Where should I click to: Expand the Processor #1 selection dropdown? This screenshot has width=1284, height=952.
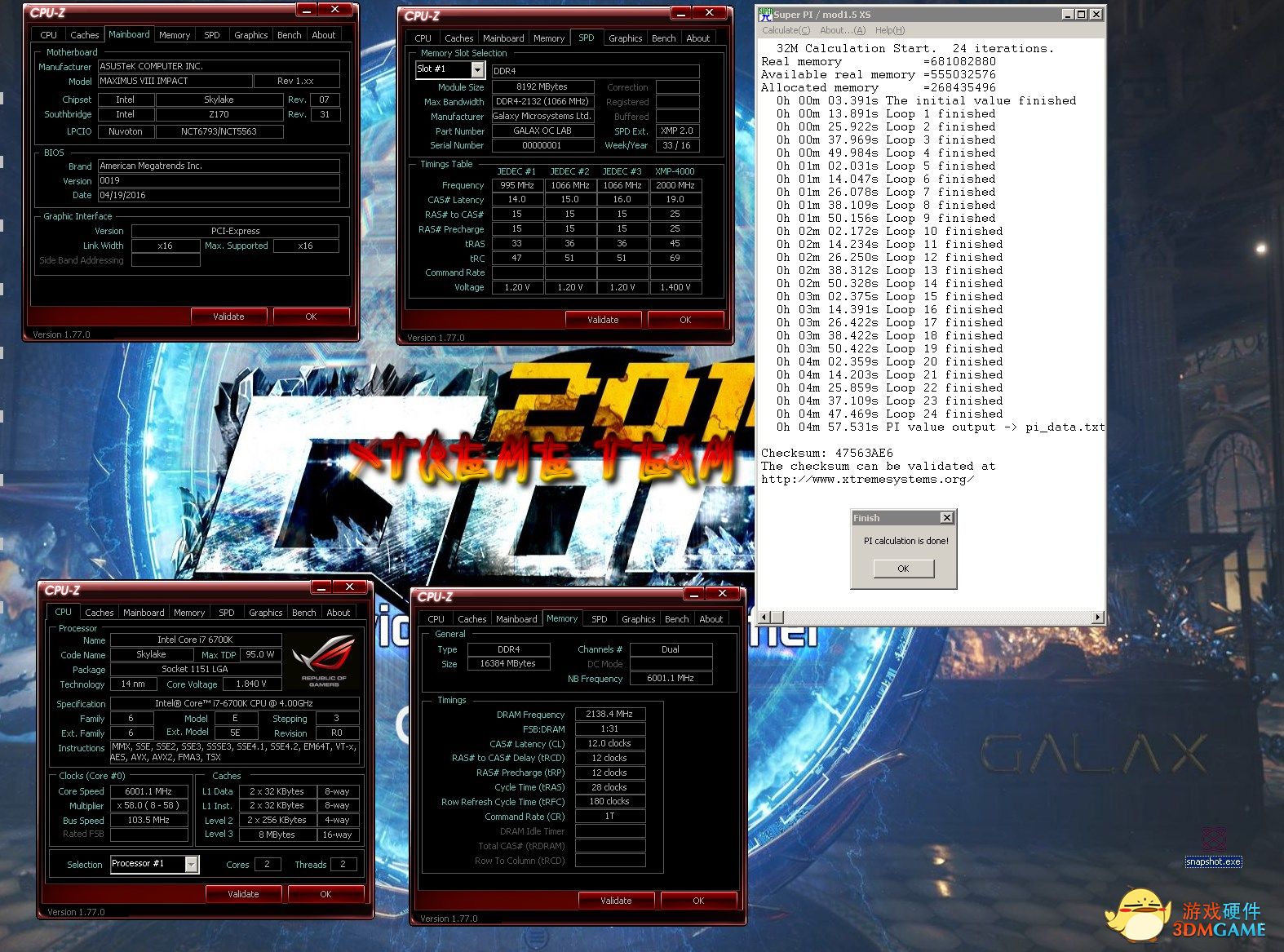[x=192, y=864]
